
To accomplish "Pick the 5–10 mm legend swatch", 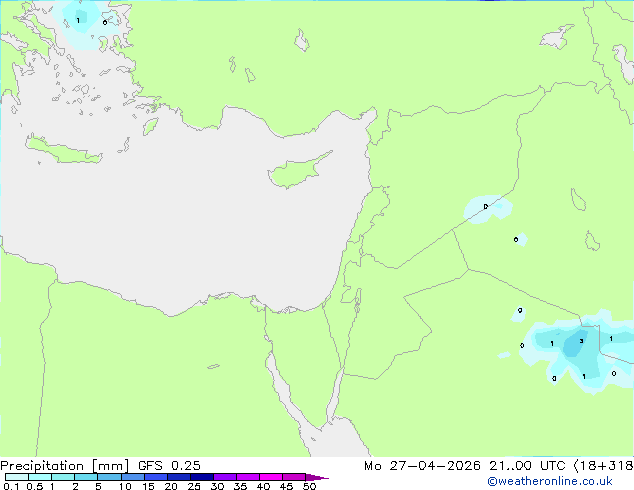I will click(109, 477).
